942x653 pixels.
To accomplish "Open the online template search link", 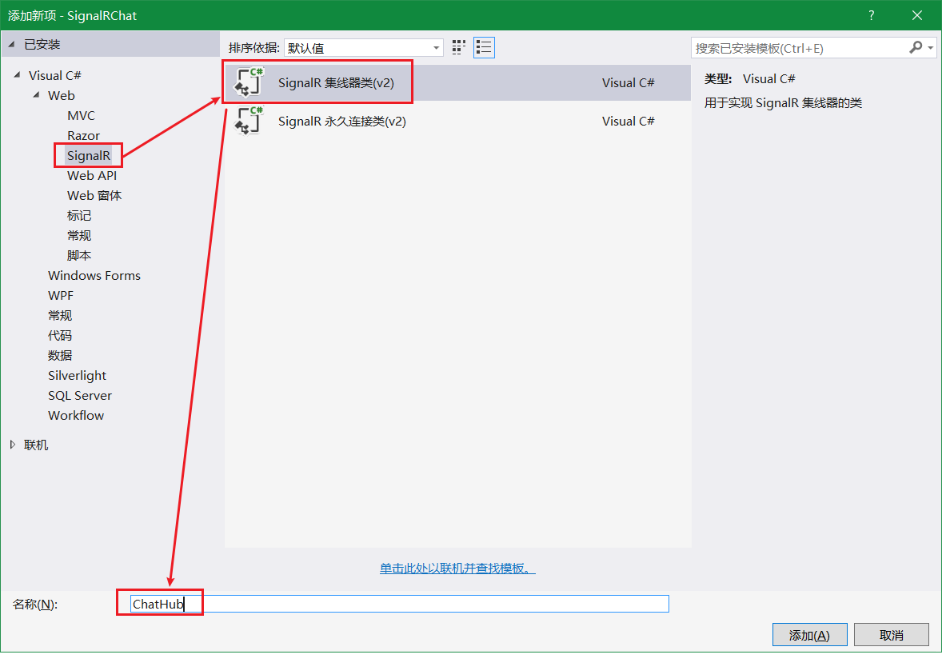I will tap(457, 568).
